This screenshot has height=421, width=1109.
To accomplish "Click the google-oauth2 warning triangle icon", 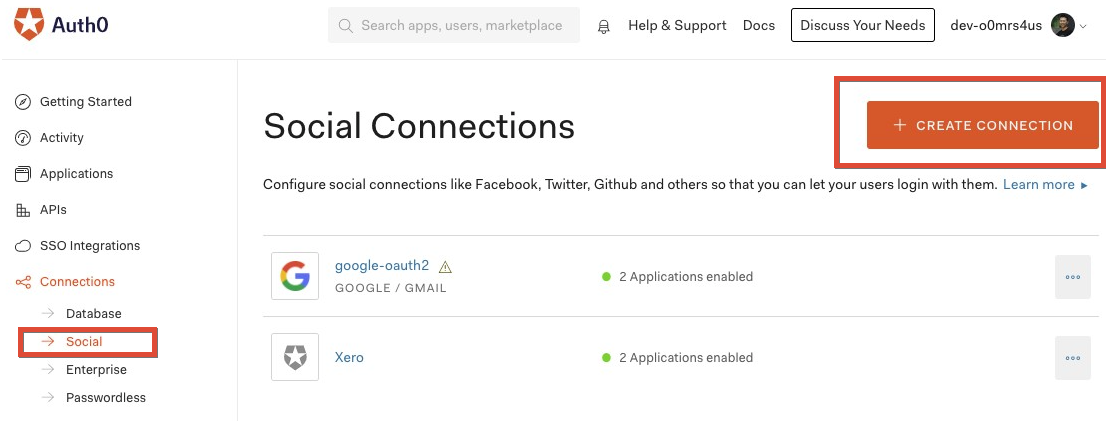I will [x=445, y=266].
